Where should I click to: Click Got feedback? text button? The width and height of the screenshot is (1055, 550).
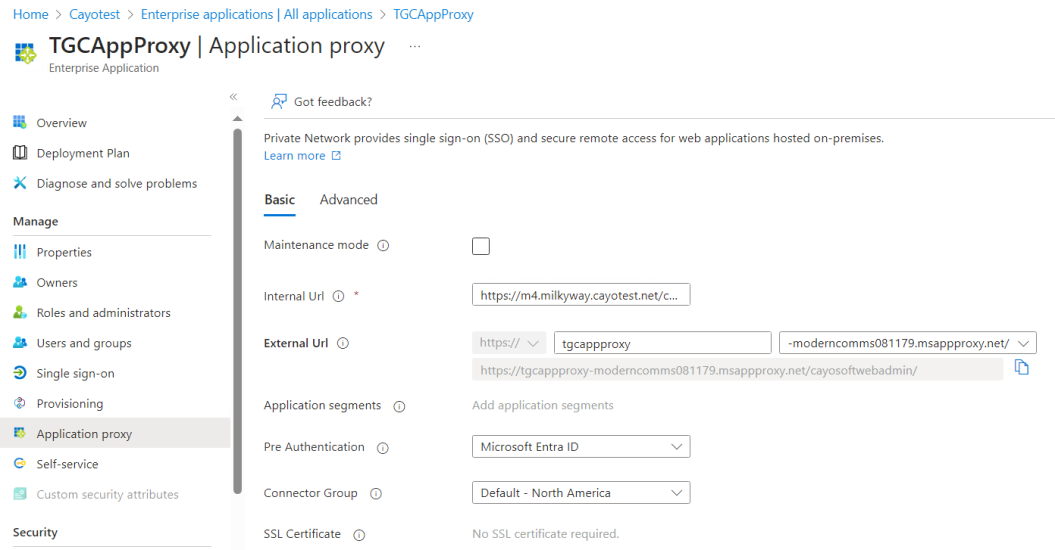pos(333,102)
